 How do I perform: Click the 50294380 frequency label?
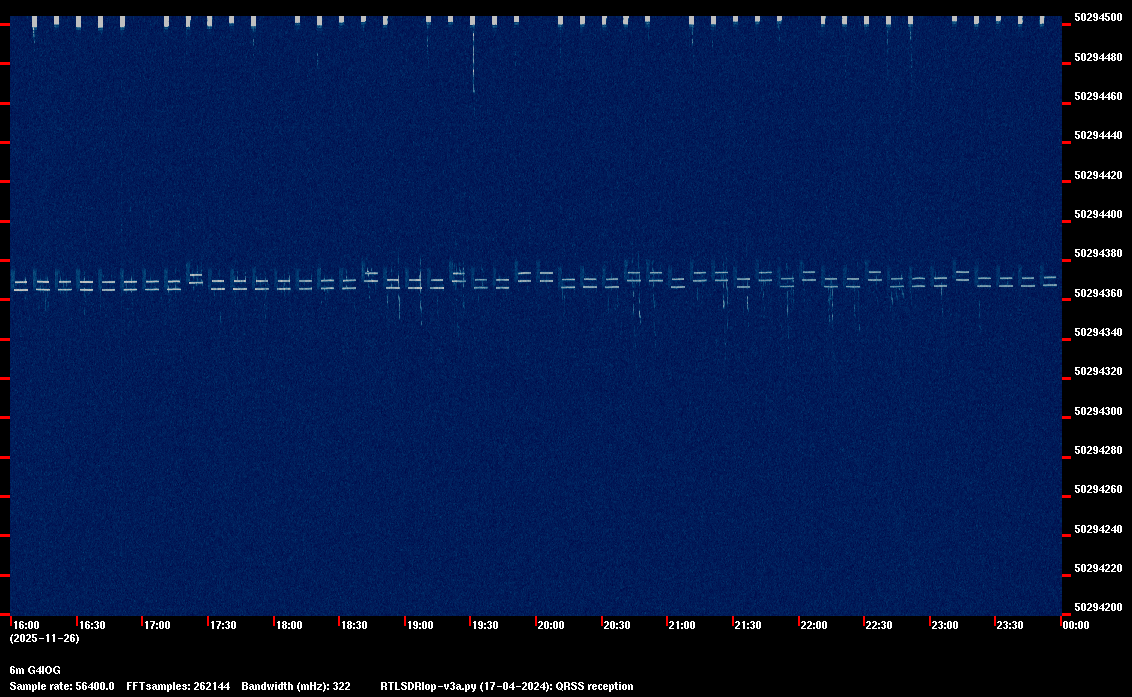pos(1098,254)
